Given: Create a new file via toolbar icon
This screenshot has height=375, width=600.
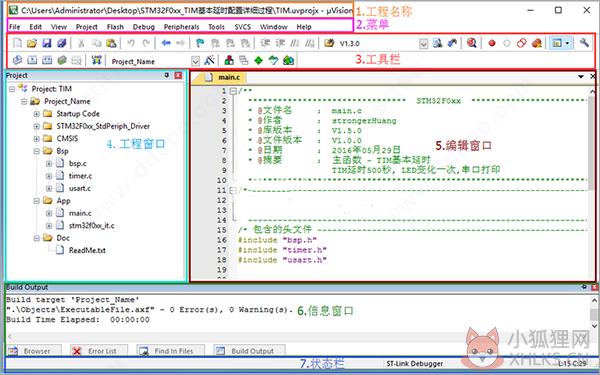Looking at the screenshot, I should coord(17,43).
